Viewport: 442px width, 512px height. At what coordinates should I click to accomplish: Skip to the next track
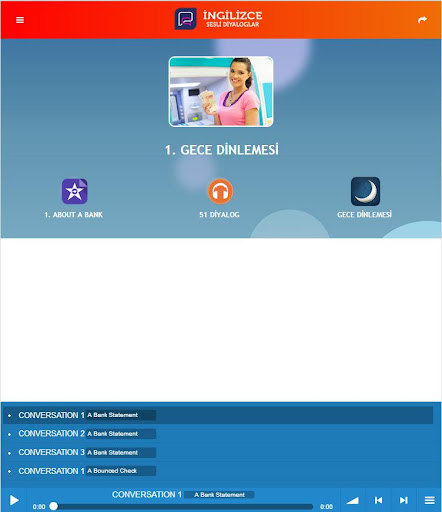[x=404, y=500]
